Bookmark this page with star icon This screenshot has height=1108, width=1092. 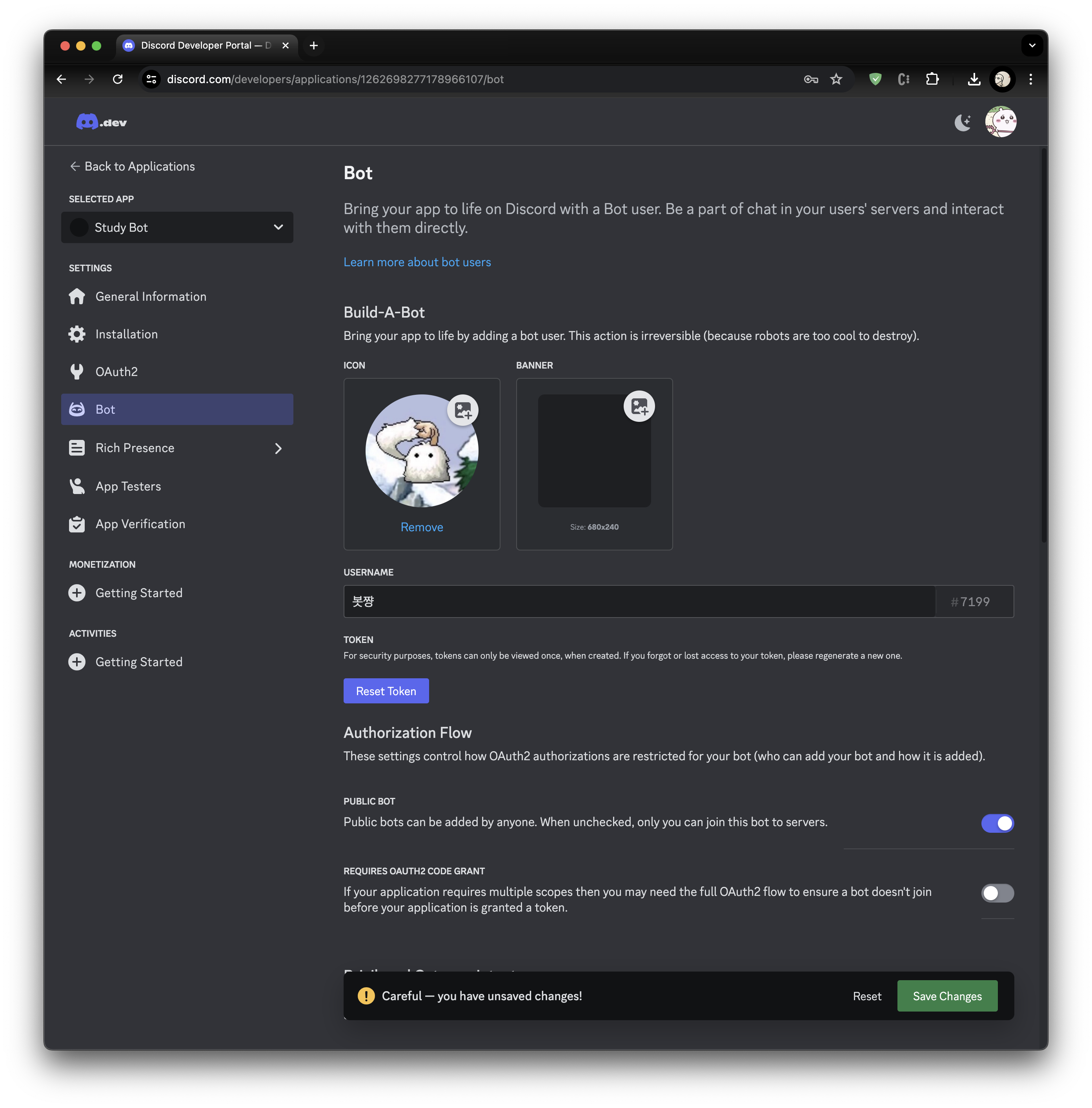click(x=836, y=79)
